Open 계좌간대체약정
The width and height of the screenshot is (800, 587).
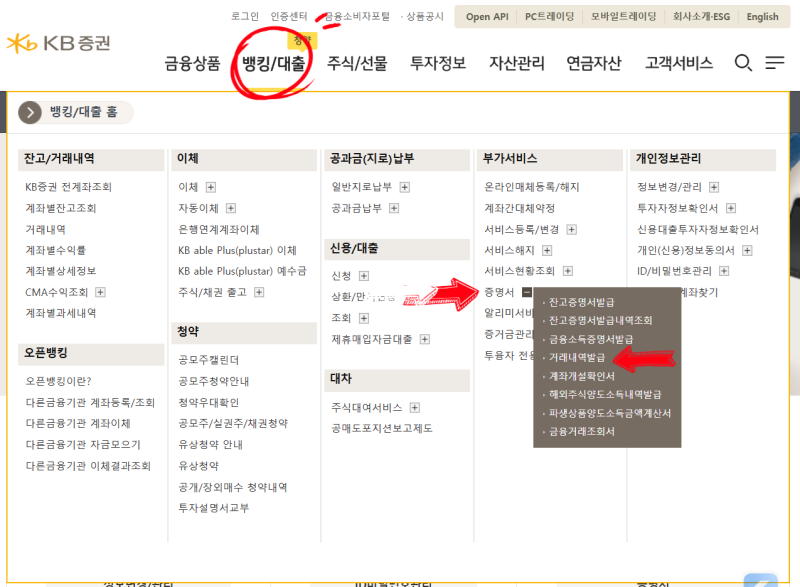coord(519,208)
